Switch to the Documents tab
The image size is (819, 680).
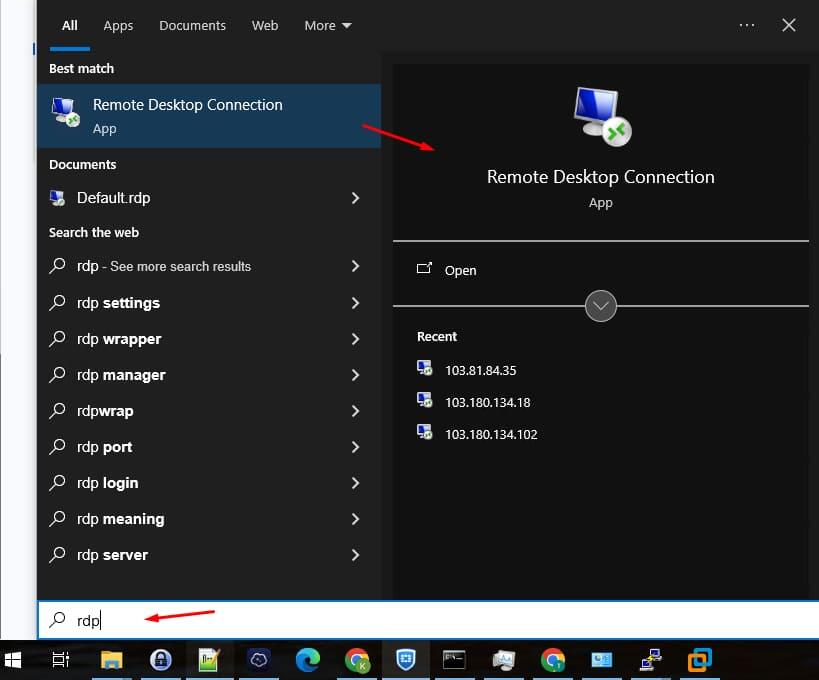192,25
